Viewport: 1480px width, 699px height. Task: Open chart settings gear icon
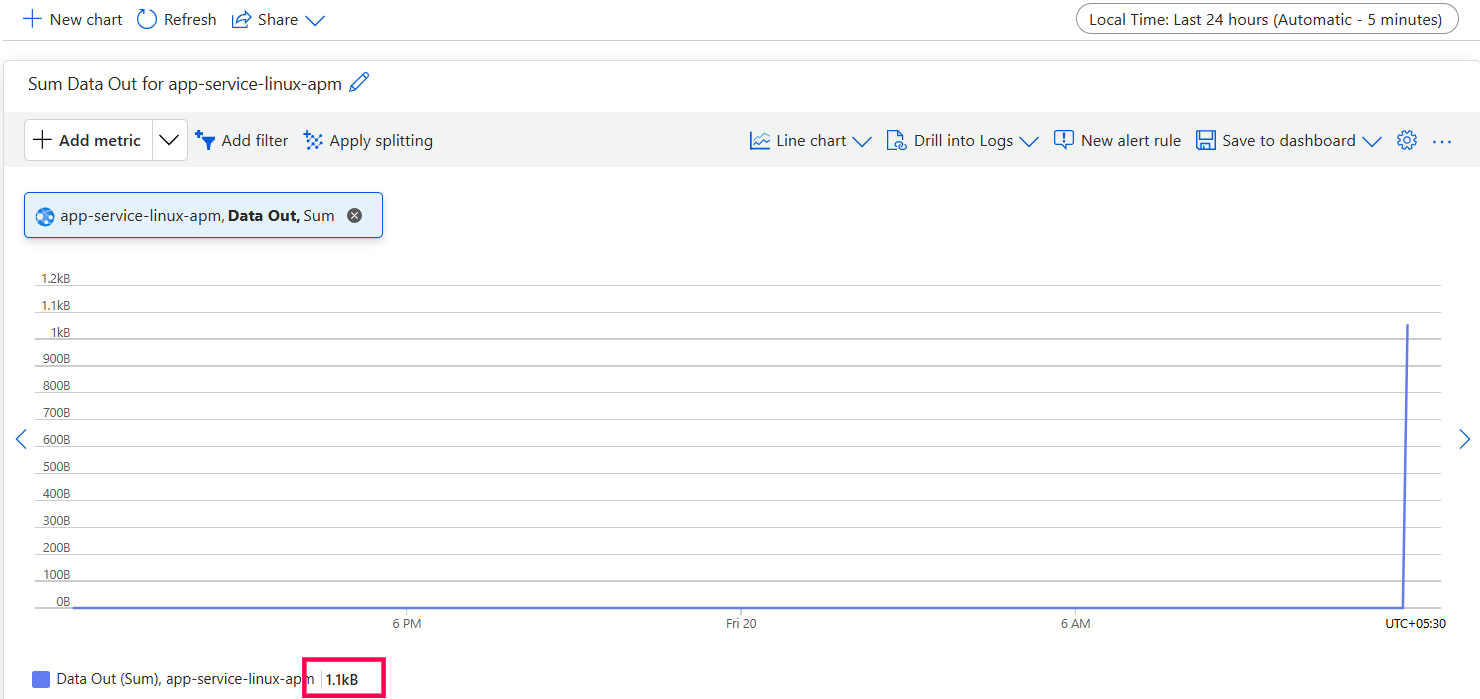tap(1407, 140)
